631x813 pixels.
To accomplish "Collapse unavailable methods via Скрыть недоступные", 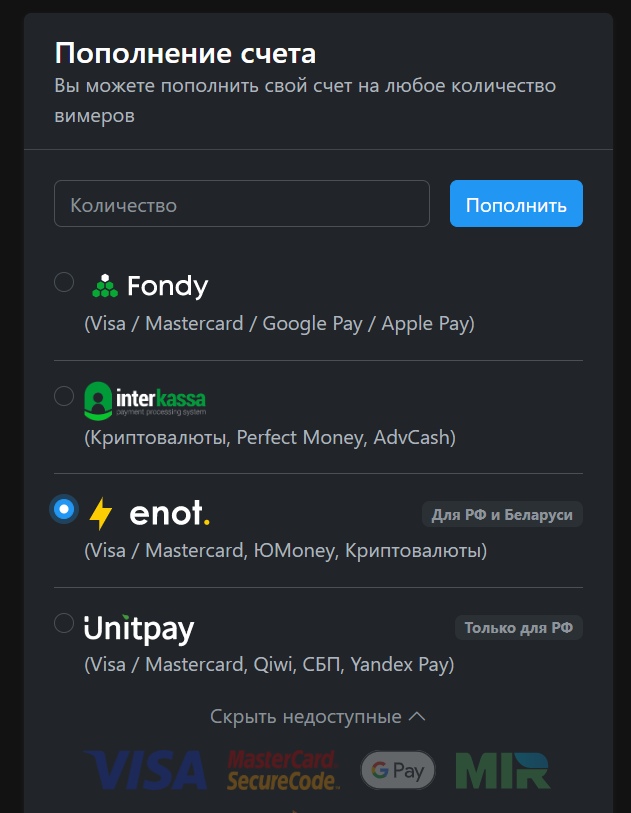I will pyautogui.click(x=305, y=717).
